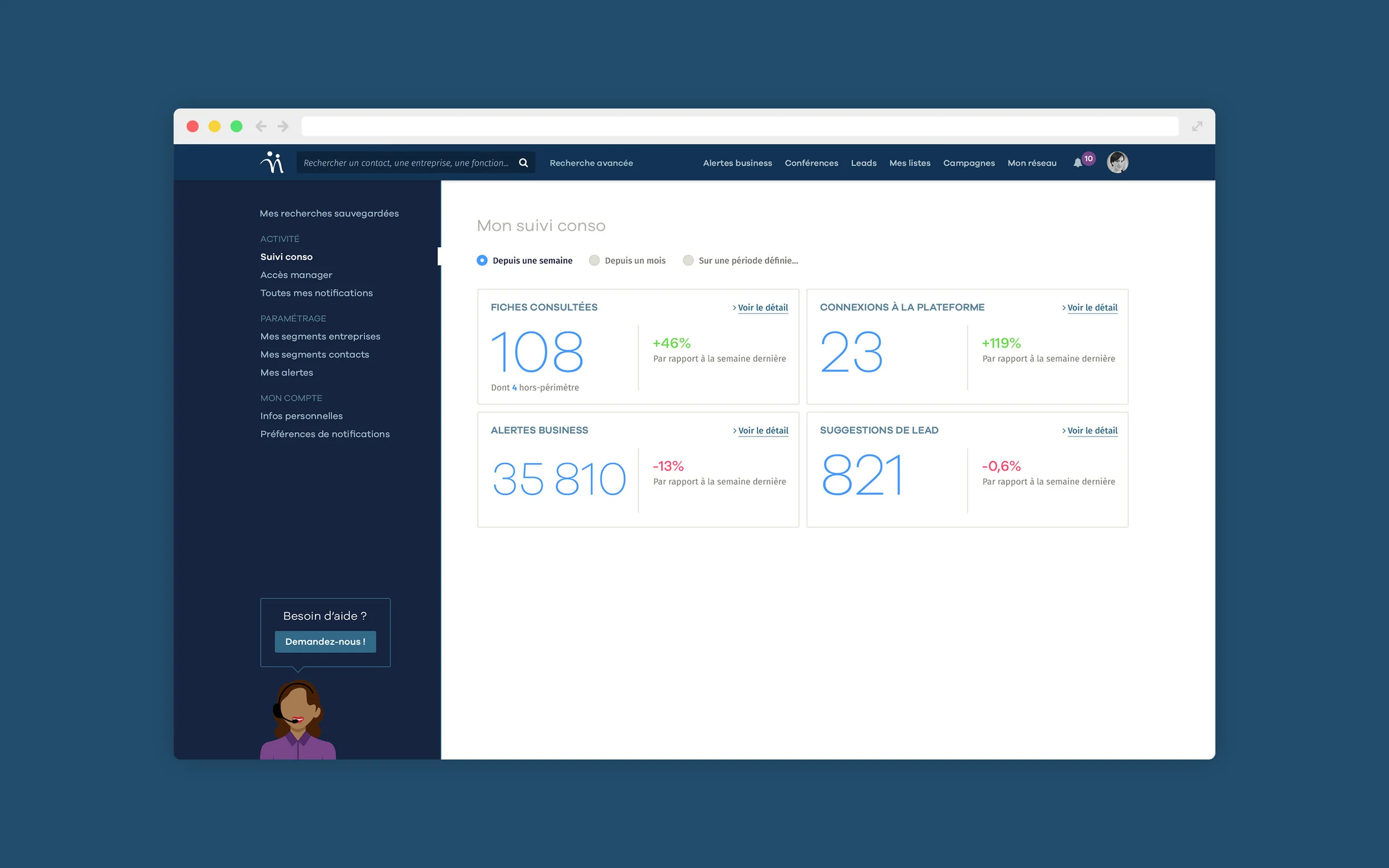The height and width of the screenshot is (868, 1389).
Task: Click the +46% variation figure
Action: click(x=671, y=343)
